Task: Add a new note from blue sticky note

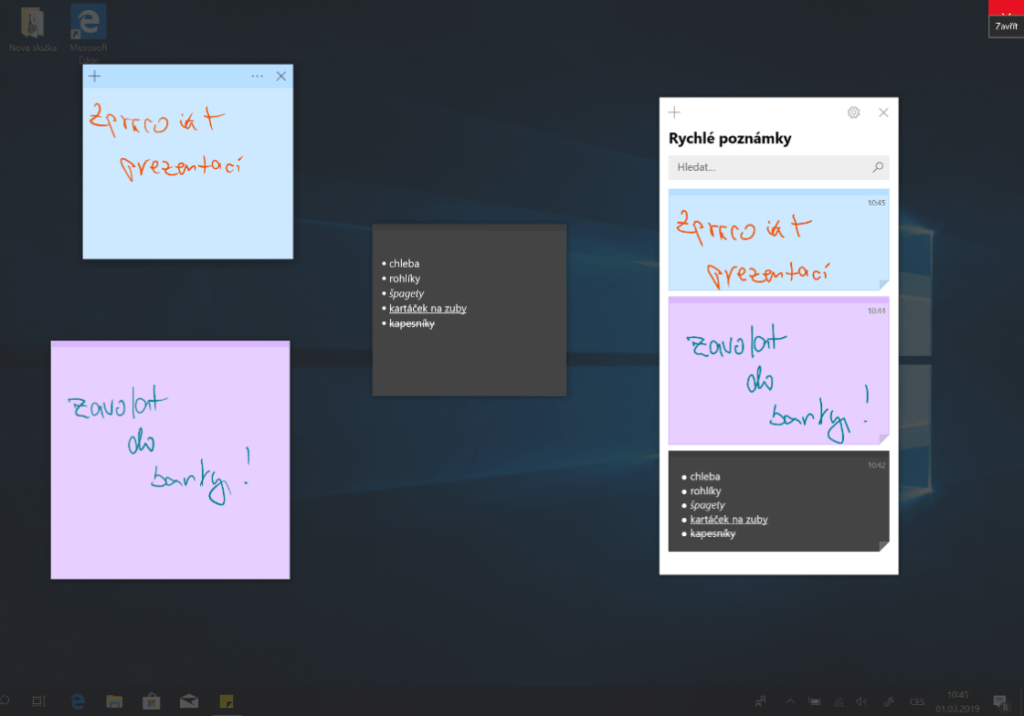Action: pos(95,76)
